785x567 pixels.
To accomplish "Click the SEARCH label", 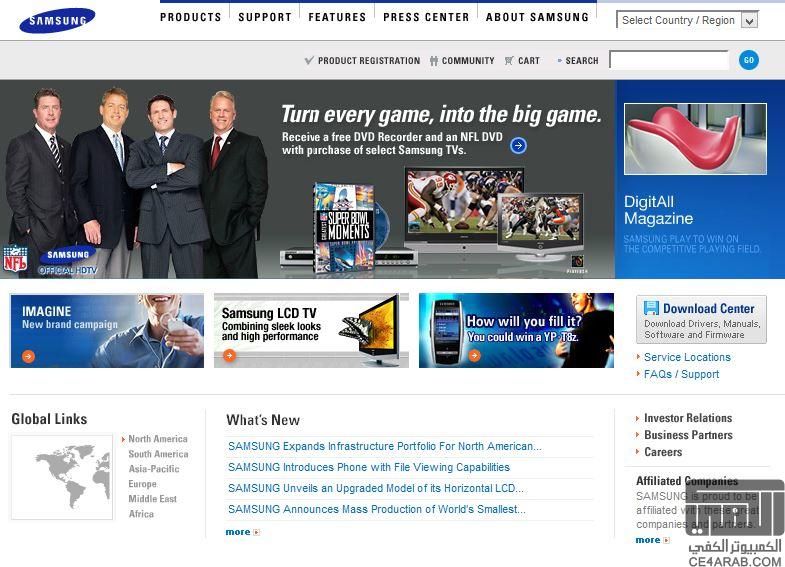I will (x=582, y=61).
